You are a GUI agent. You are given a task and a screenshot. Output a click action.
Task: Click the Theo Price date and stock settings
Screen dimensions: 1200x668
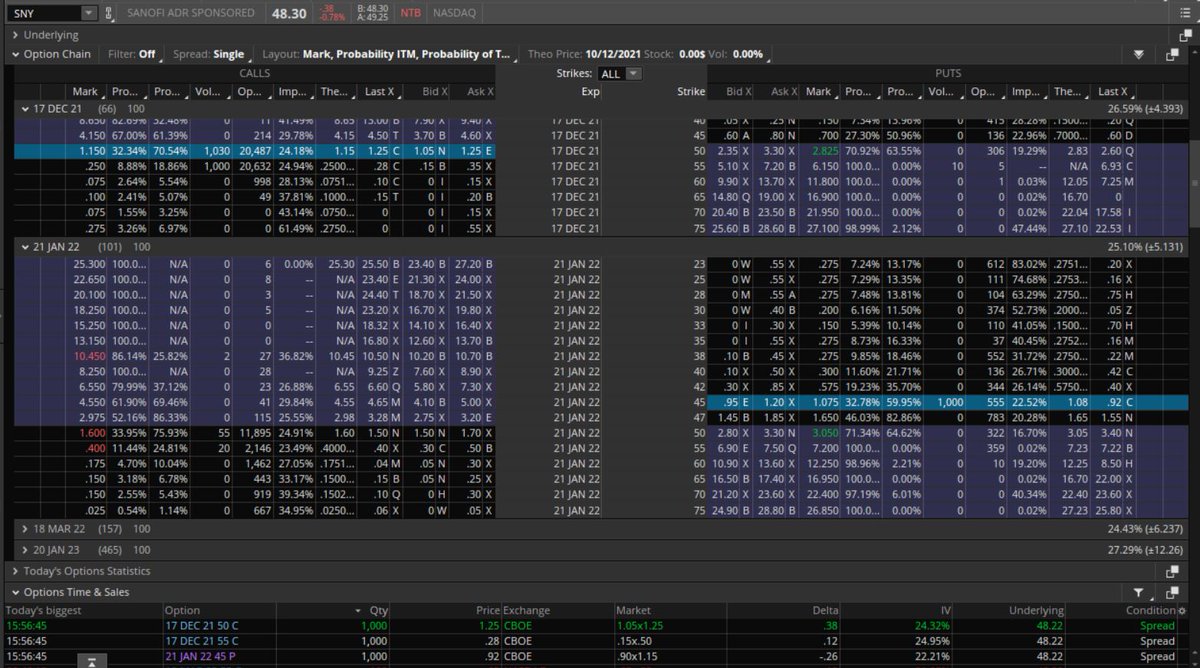(646, 54)
